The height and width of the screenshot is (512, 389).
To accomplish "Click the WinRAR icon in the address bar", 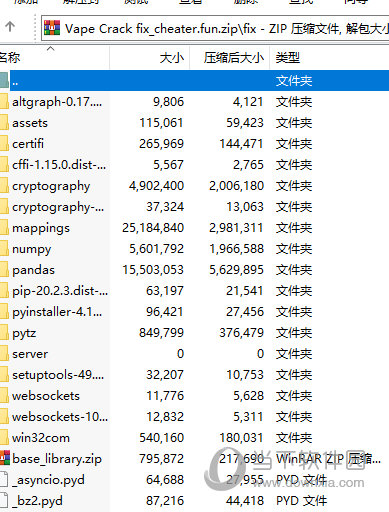I will point(52,28).
